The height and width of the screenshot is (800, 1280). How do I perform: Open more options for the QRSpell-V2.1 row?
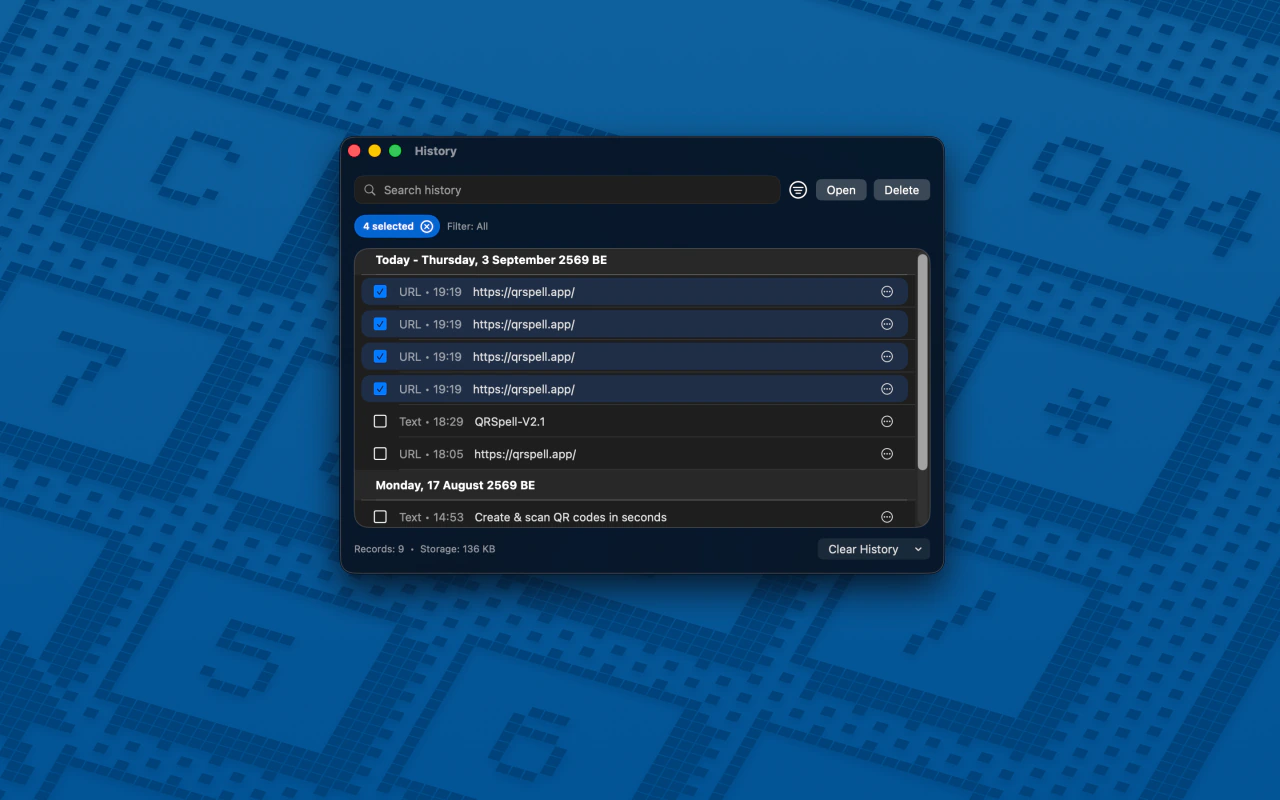click(887, 421)
